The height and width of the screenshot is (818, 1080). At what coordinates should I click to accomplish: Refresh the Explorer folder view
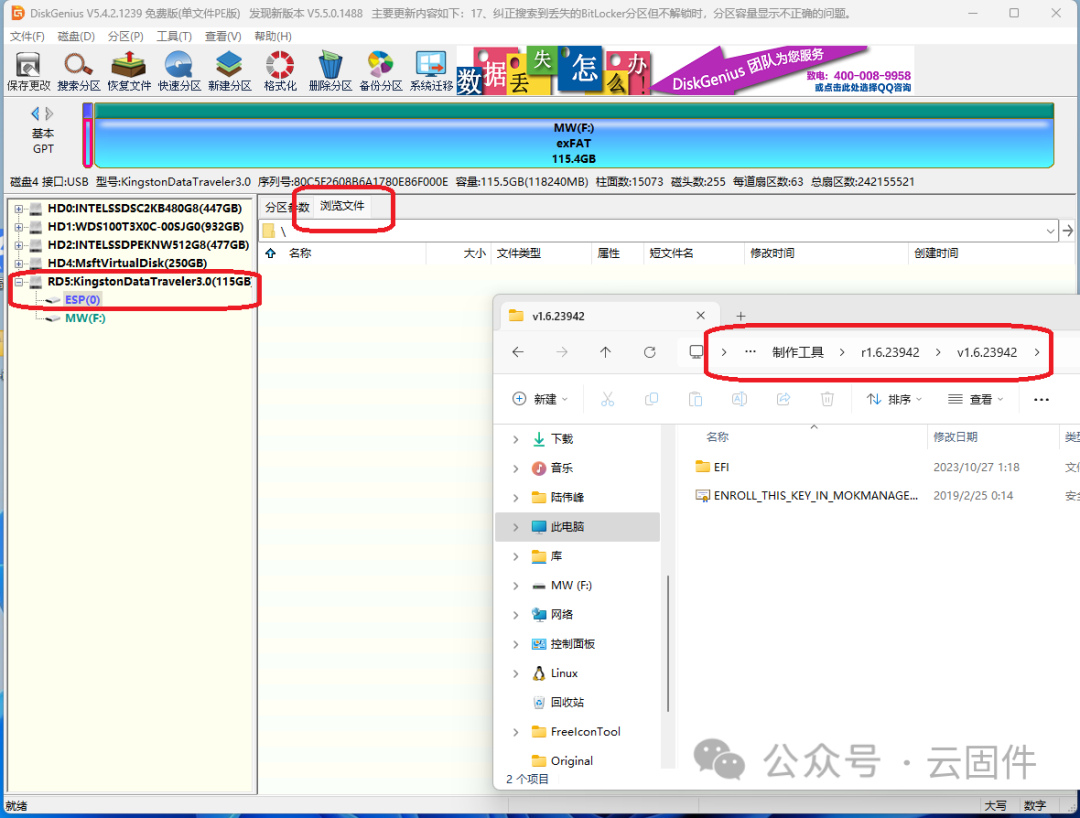[650, 352]
